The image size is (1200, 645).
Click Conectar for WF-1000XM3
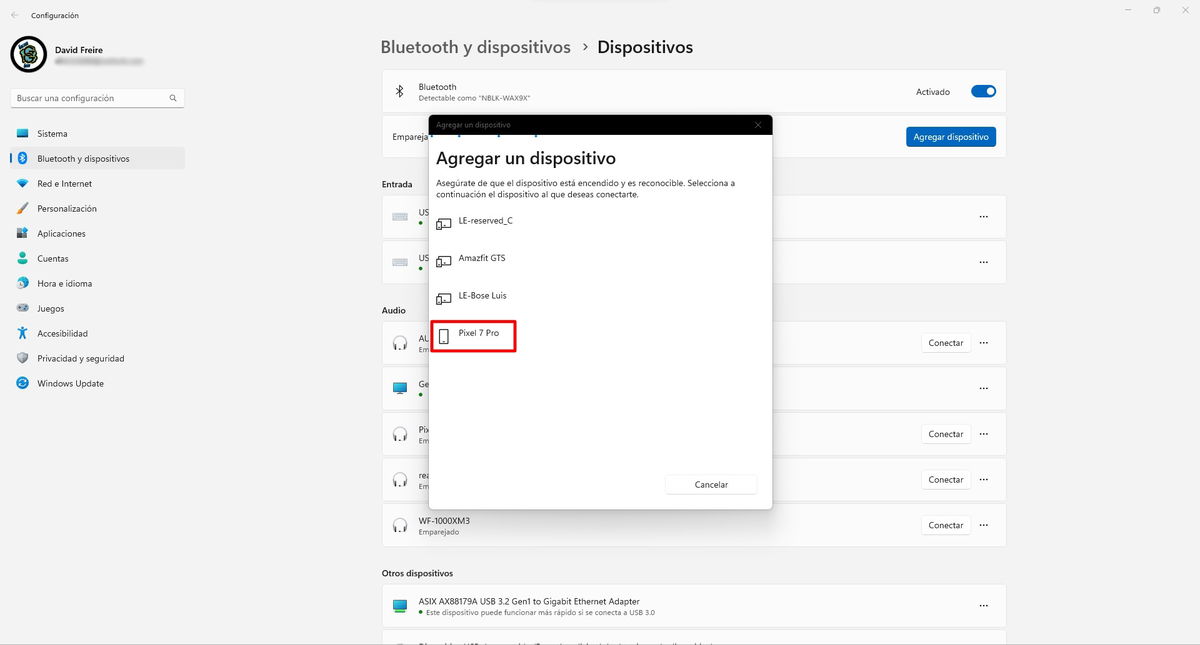tap(945, 525)
